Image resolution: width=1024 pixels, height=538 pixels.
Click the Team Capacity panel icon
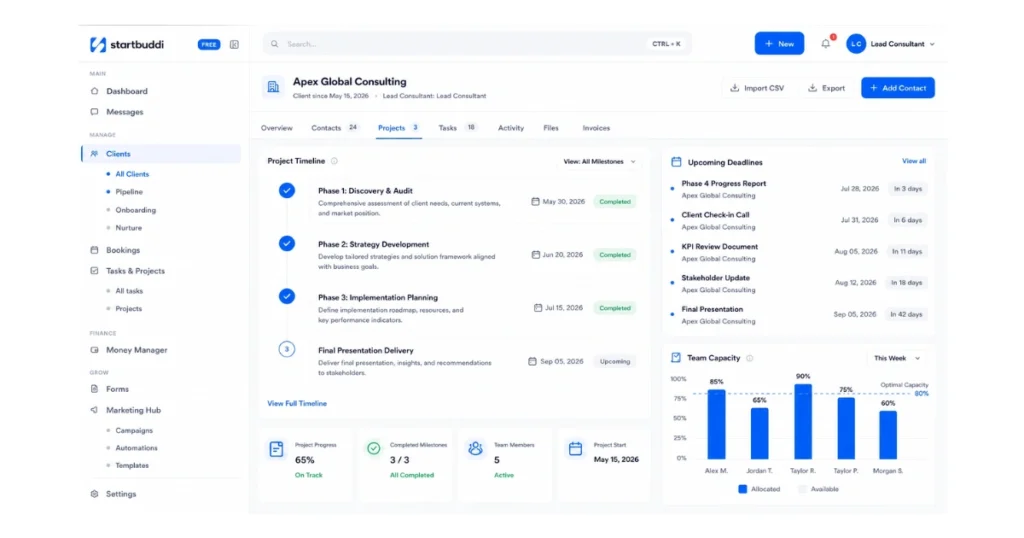point(676,358)
